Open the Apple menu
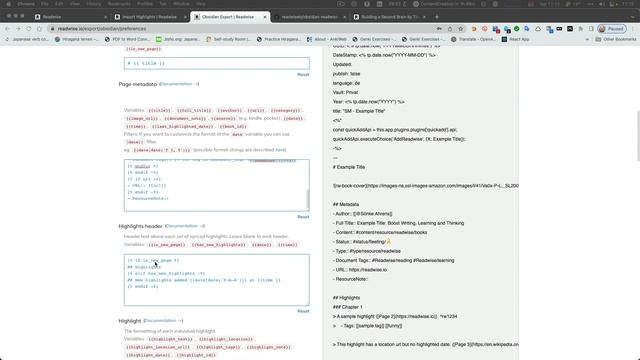The height and width of the screenshot is (360, 640). tap(8, 4)
